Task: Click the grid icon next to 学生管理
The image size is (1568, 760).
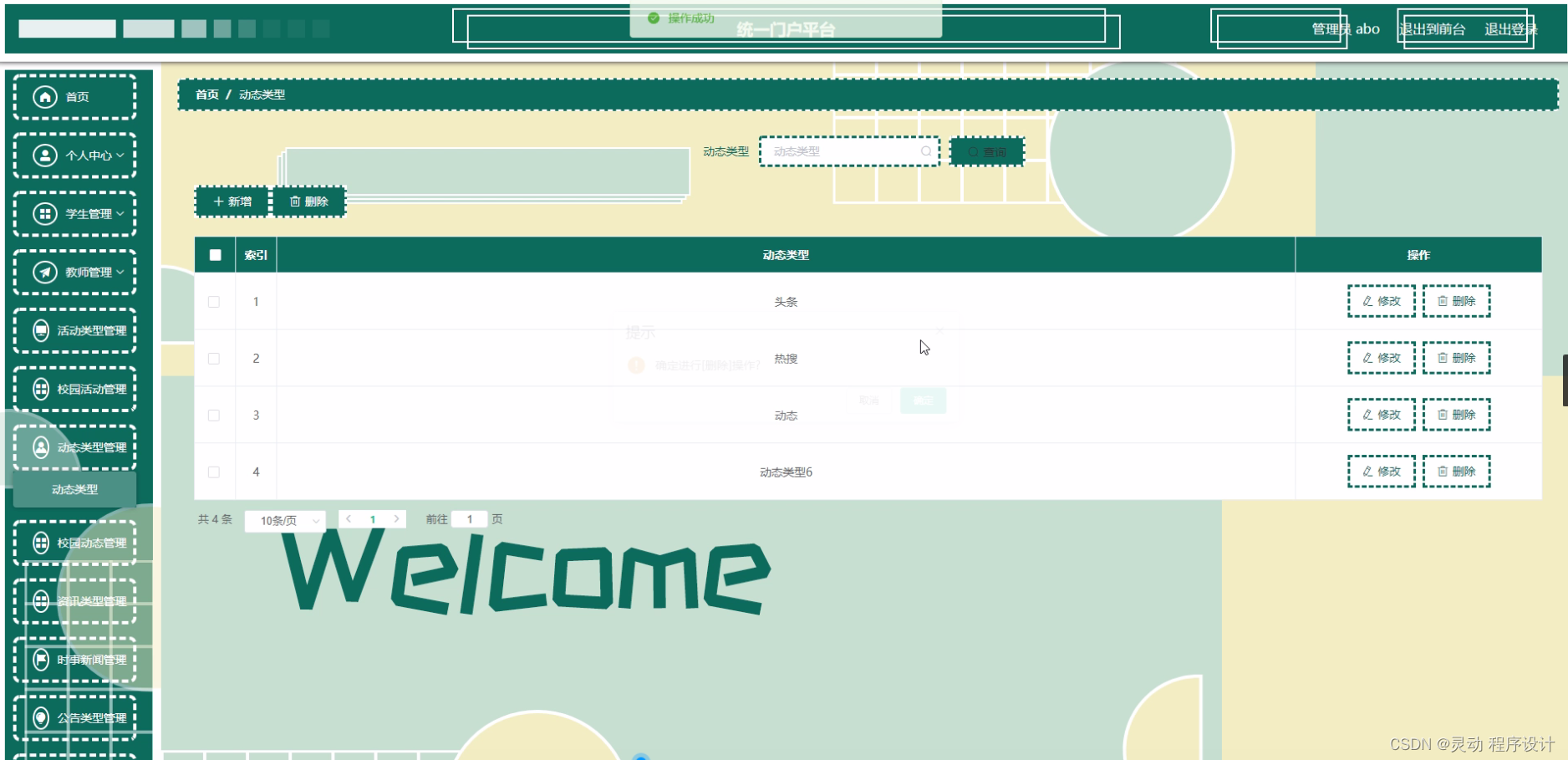Action: click(x=45, y=213)
